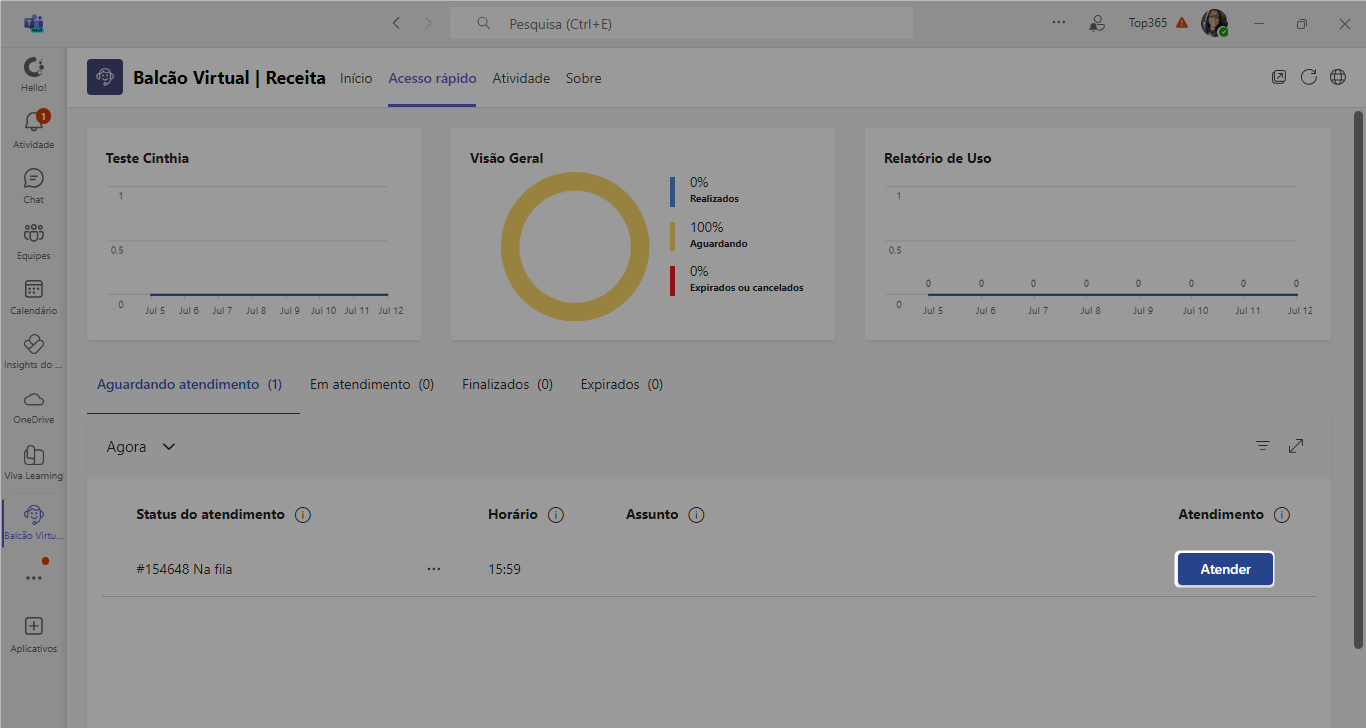Screen dimensions: 1366x728
Task: Click the page vertical scrollbar
Action: (x=1358, y=380)
